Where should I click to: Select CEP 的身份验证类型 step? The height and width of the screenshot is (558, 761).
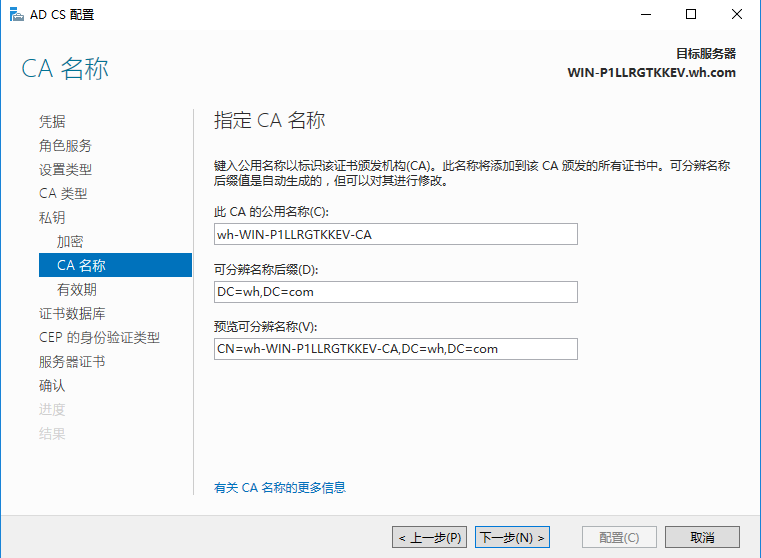pos(99,338)
